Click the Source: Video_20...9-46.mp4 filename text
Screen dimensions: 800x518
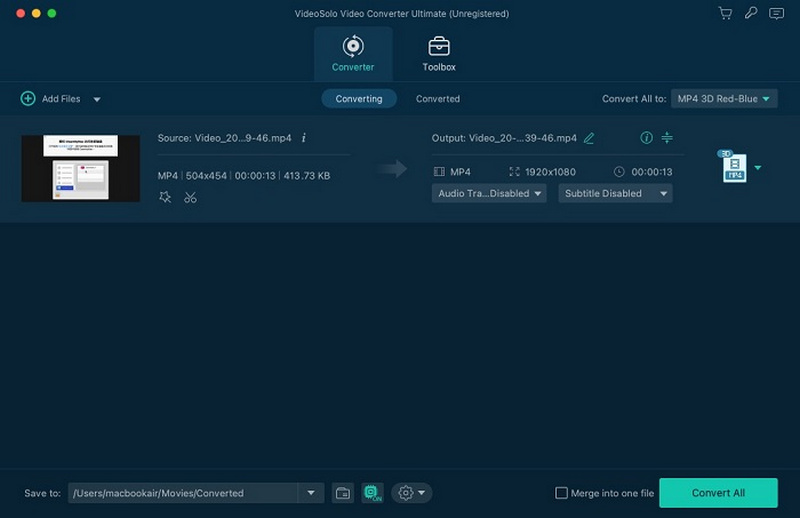tap(224, 138)
